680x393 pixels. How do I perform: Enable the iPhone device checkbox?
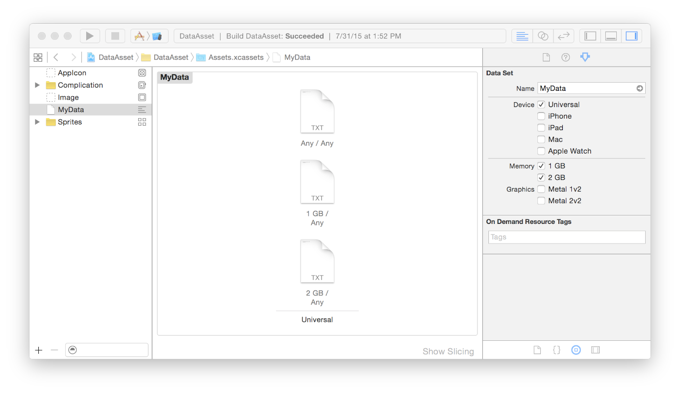point(541,116)
